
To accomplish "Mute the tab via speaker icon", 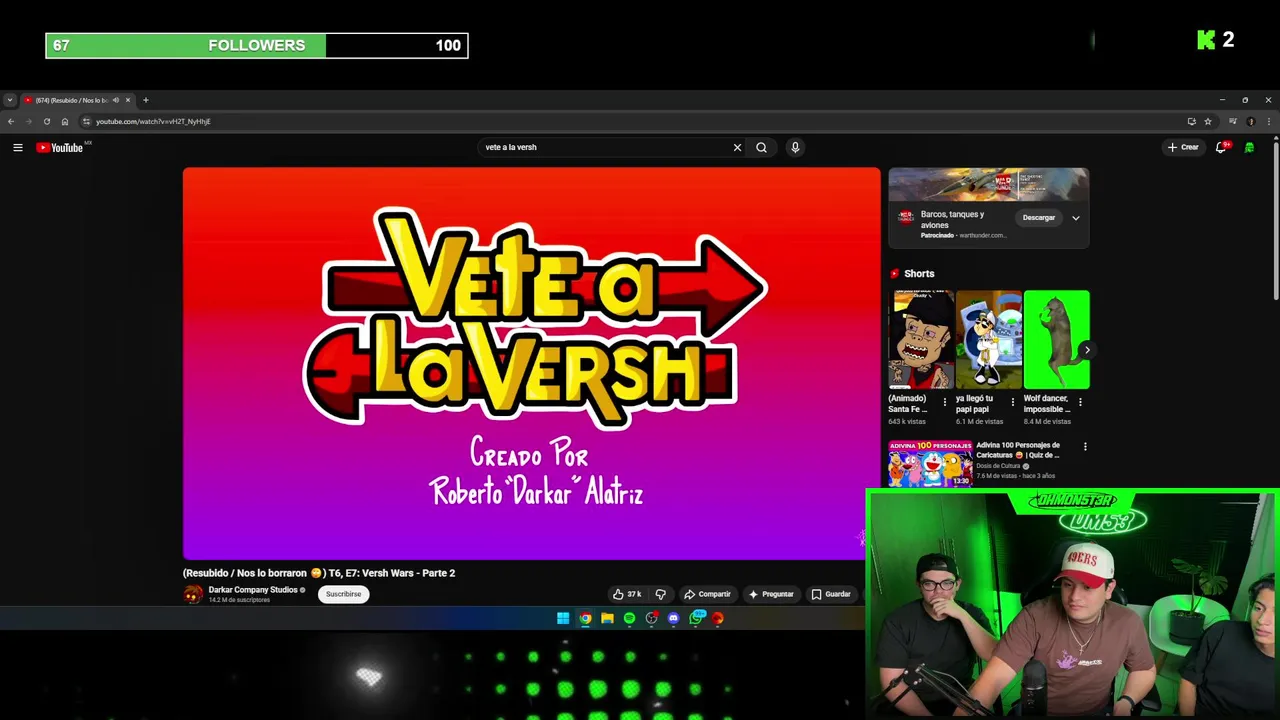I will coord(115,100).
